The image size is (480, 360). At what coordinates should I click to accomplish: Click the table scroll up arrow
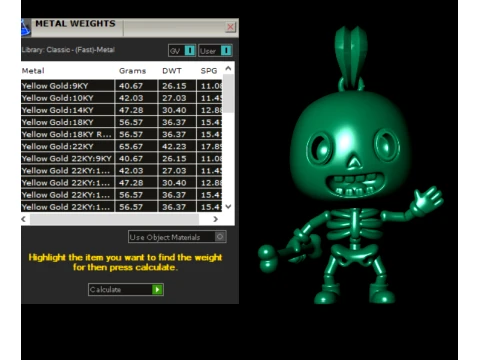tap(228, 68)
